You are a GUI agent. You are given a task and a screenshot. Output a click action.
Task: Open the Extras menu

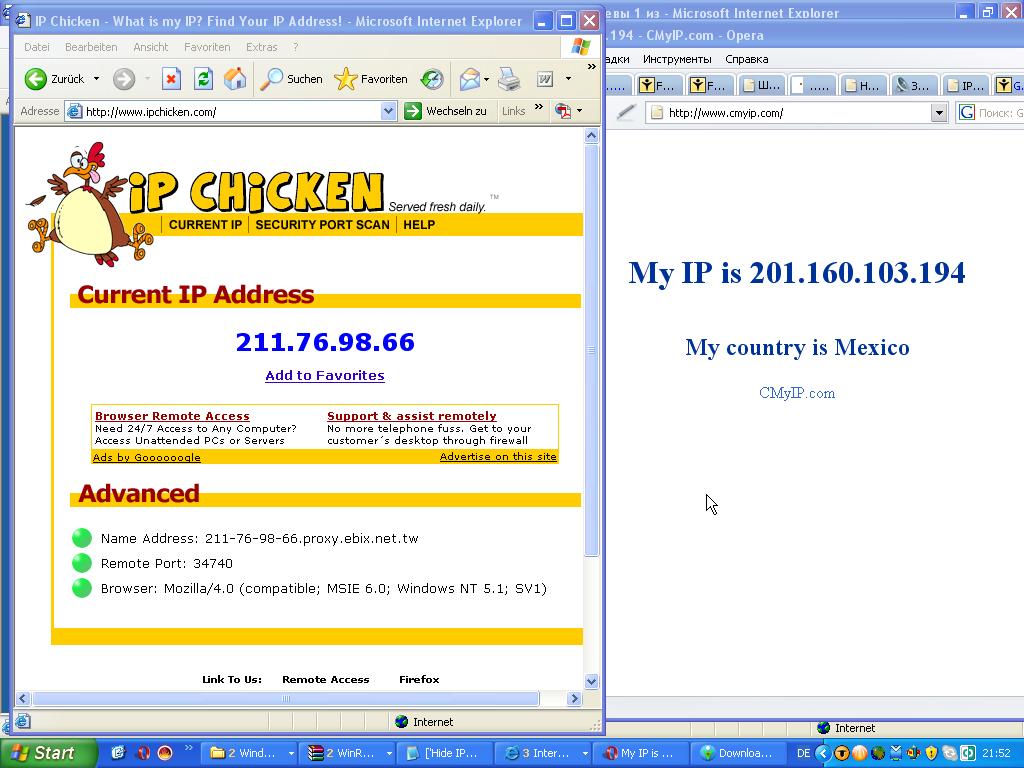click(261, 47)
